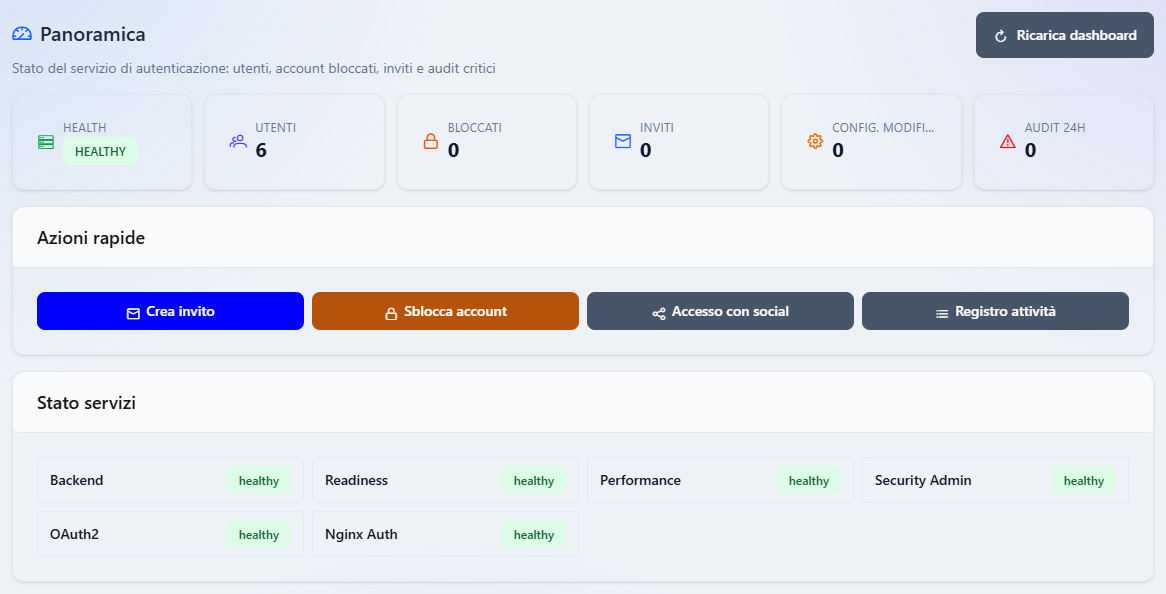The height and width of the screenshot is (594, 1166).
Task: Reload via the Ricarica dashboard button
Action: [x=1065, y=35]
